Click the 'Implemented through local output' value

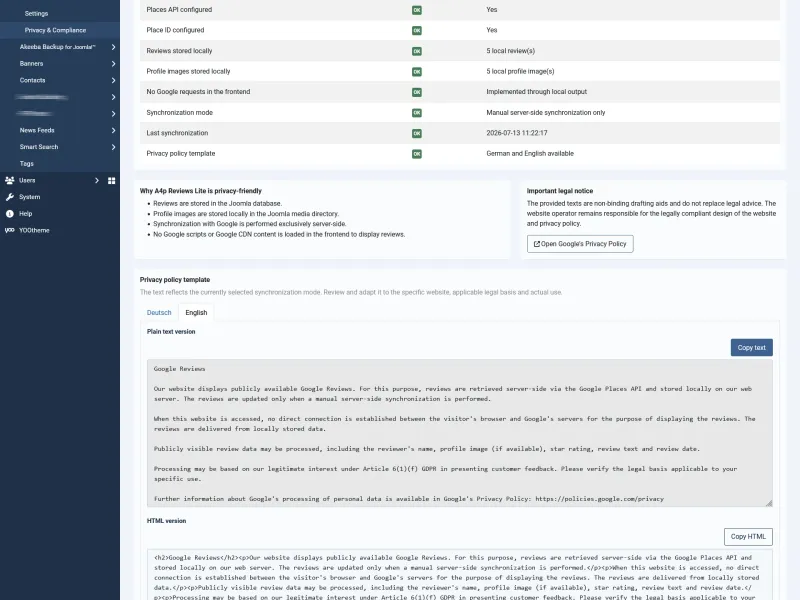537,92
